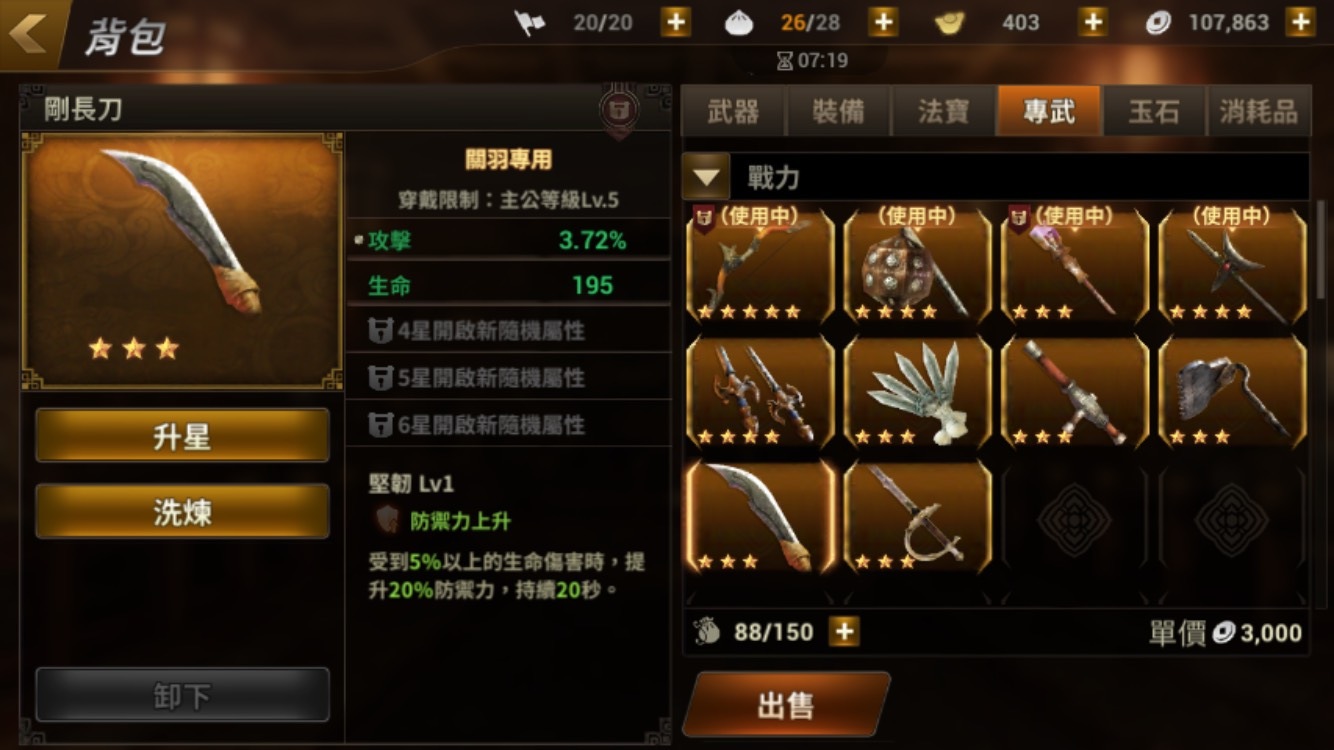Viewport: 1334px width, 750px height.
Task: Open the 消耗品 tab
Action: (x=1258, y=111)
